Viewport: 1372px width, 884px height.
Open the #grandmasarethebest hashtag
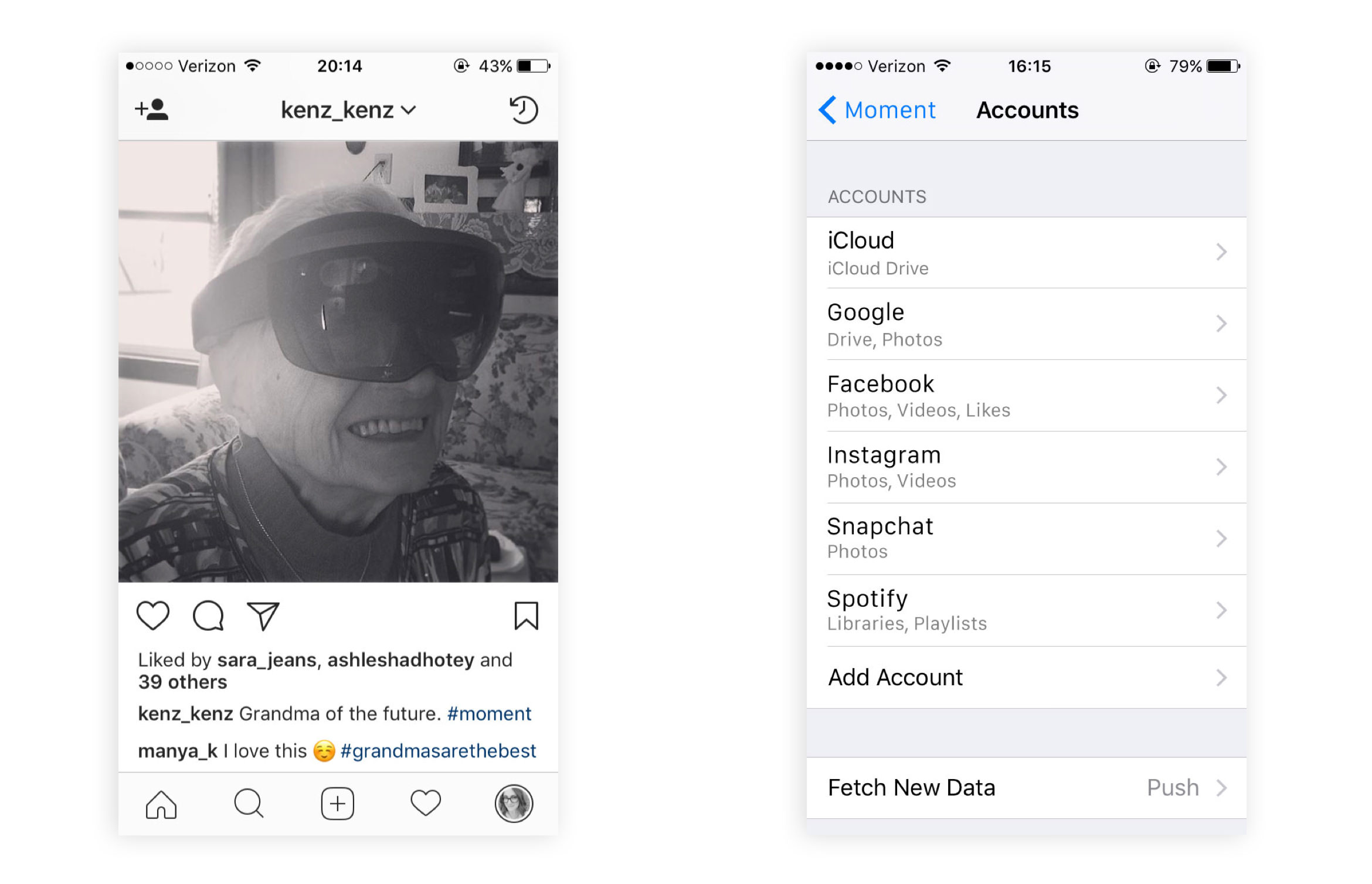pos(438,751)
